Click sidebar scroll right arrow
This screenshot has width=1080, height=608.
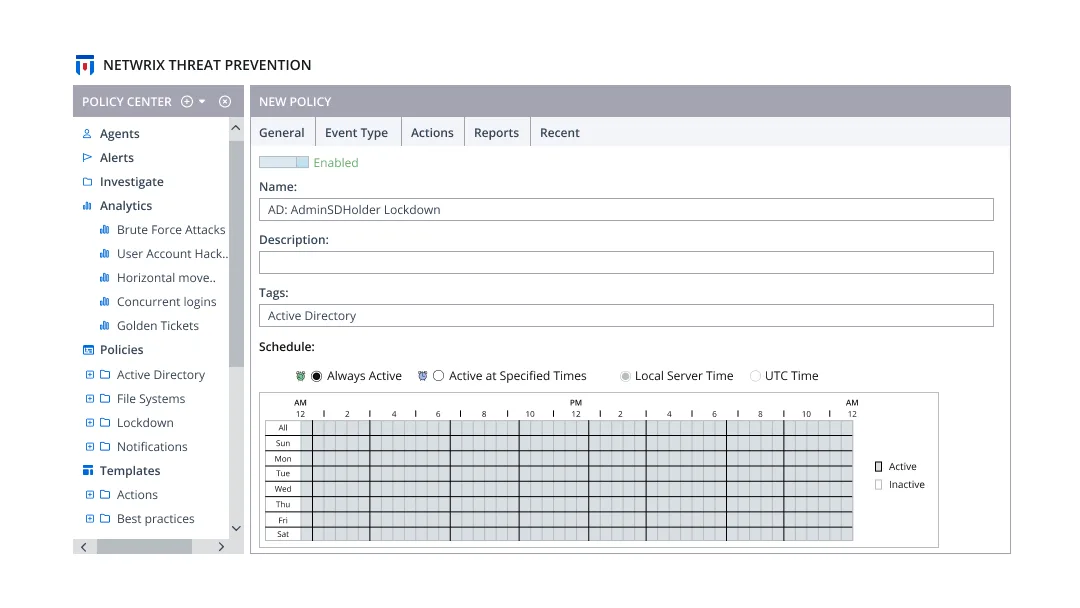(x=221, y=547)
